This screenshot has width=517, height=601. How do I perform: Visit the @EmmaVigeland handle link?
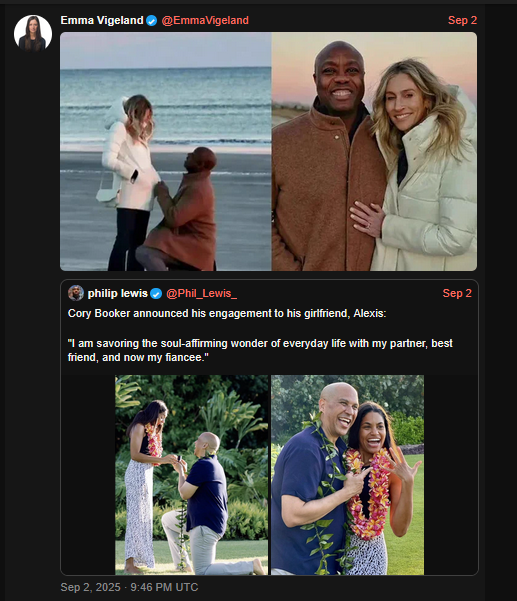tap(205, 20)
